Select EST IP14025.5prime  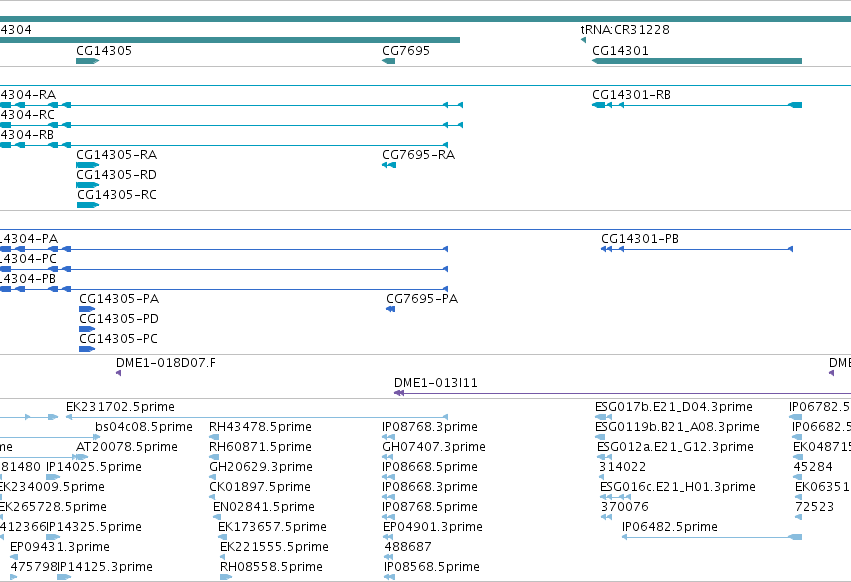(x=94, y=467)
